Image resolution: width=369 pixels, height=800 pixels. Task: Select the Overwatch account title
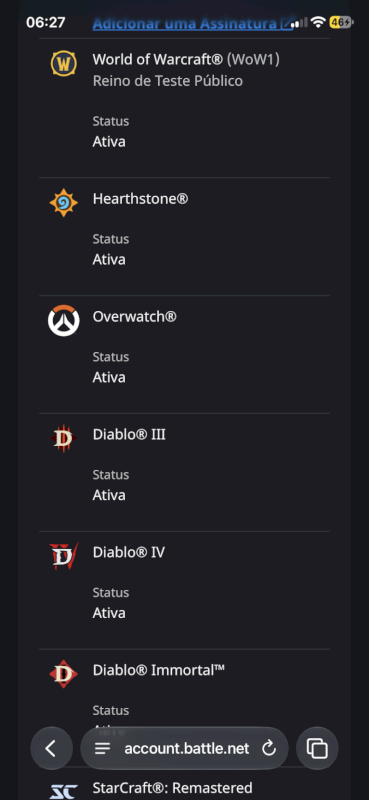coord(135,316)
